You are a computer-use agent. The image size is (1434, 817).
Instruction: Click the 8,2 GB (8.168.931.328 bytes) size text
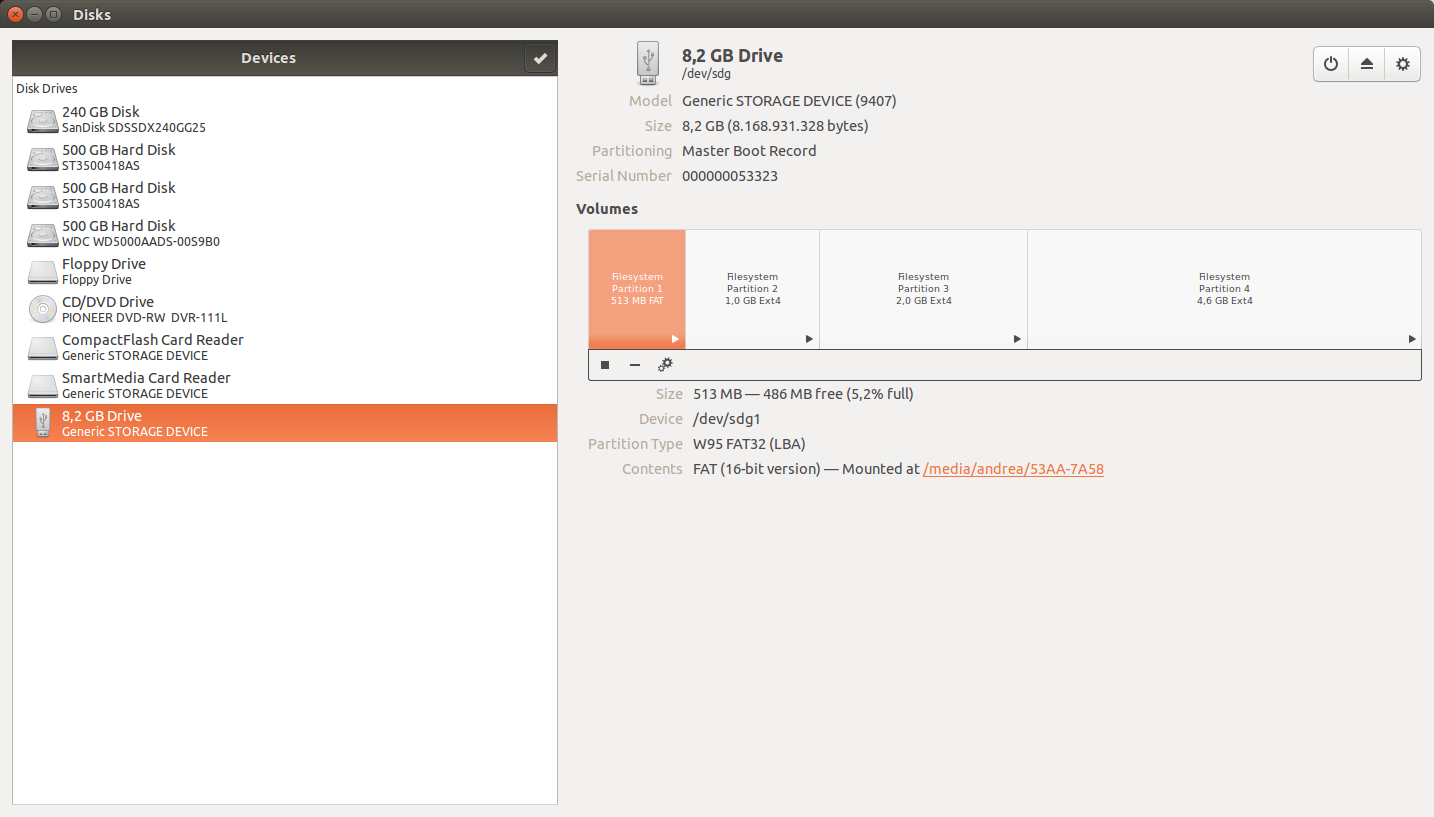click(775, 126)
